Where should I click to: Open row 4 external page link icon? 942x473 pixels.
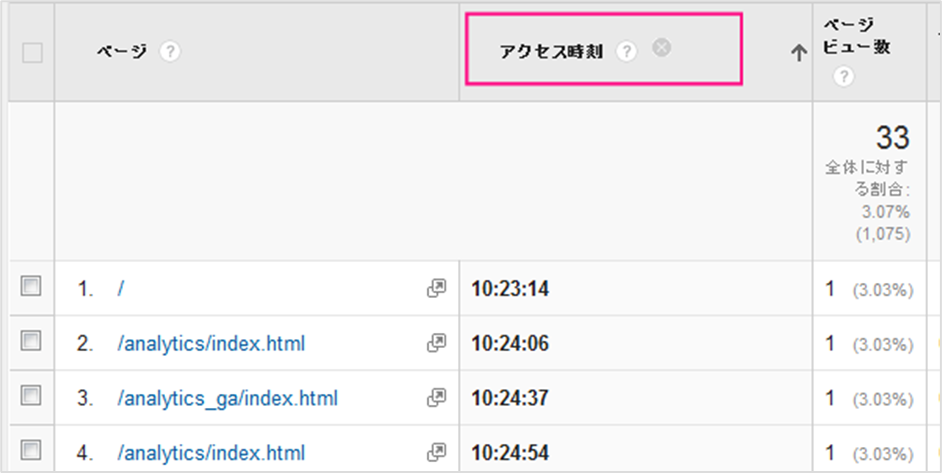click(436, 452)
